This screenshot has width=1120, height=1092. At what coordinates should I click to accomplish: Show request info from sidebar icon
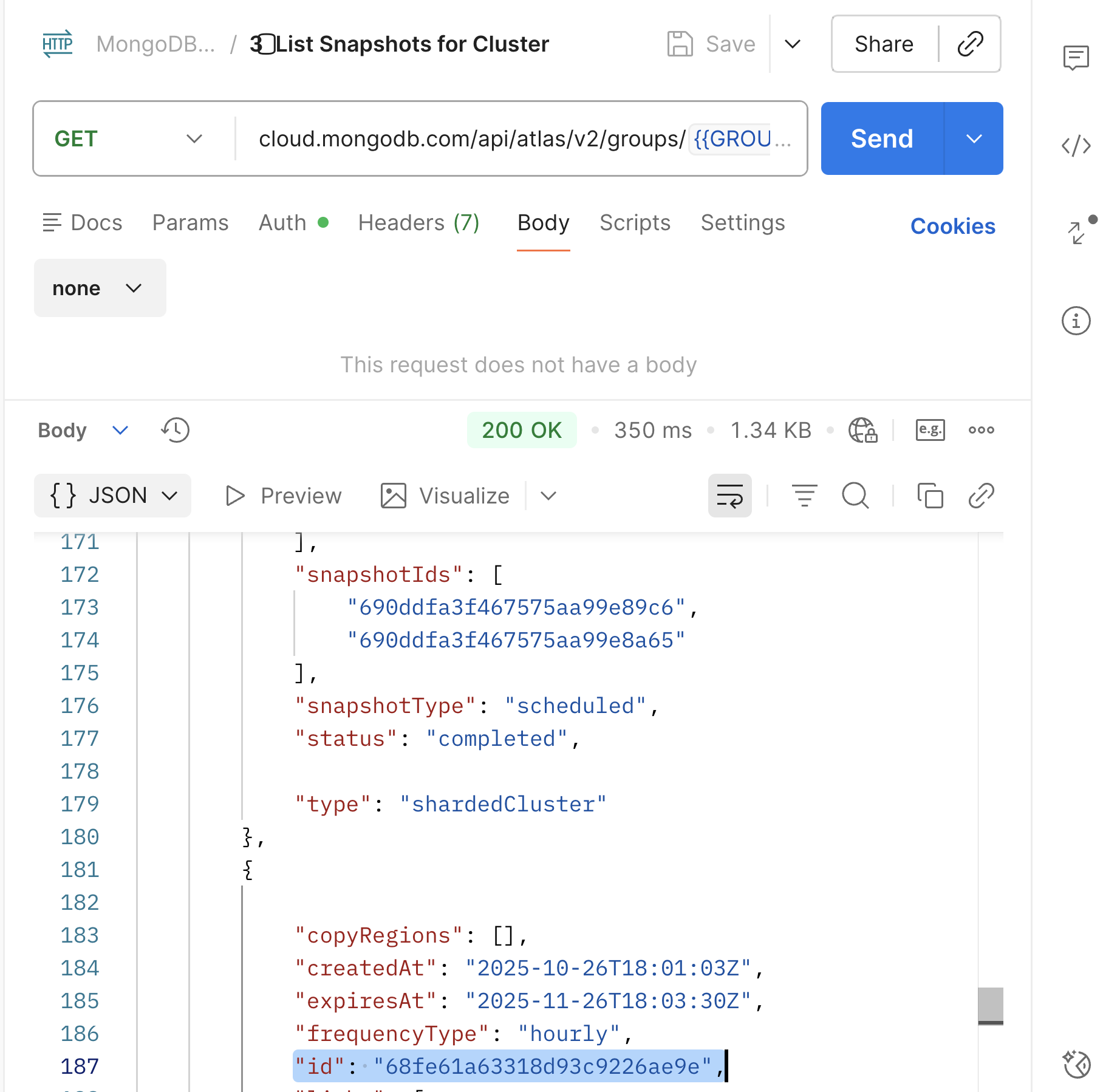point(1076,321)
